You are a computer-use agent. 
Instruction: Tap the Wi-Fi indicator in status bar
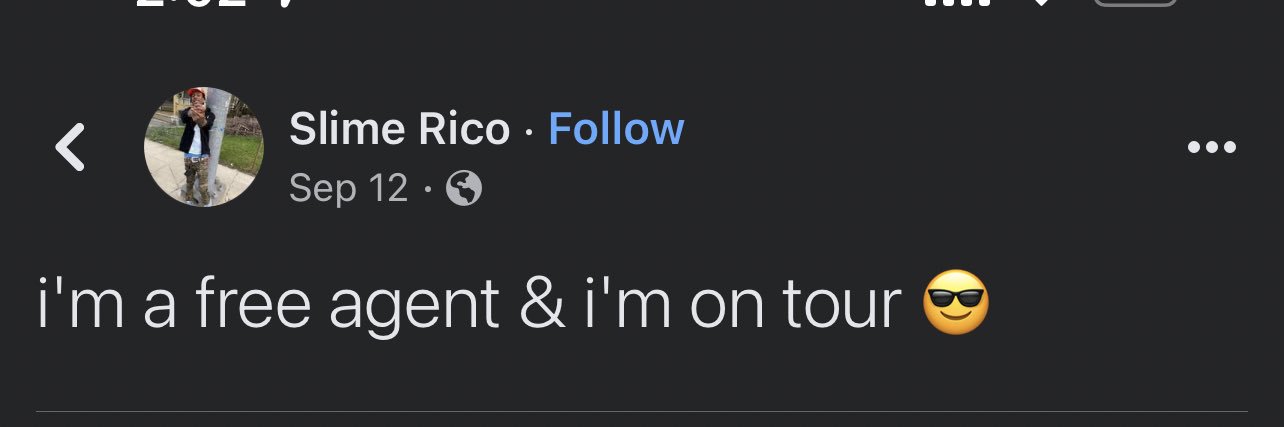tap(1042, 3)
